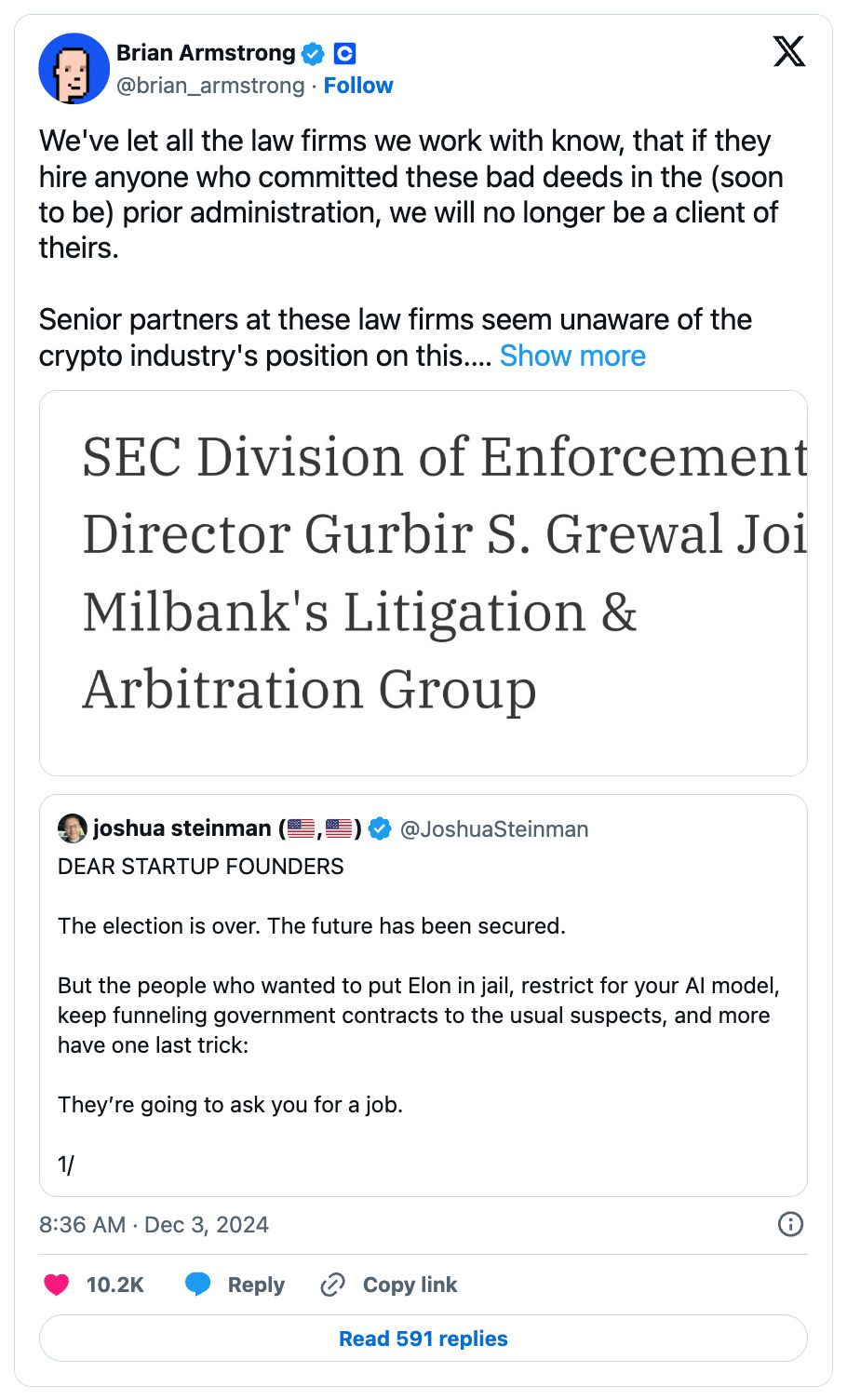Open the tweet info icon
The width and height of the screenshot is (847, 1400).
tap(790, 1224)
